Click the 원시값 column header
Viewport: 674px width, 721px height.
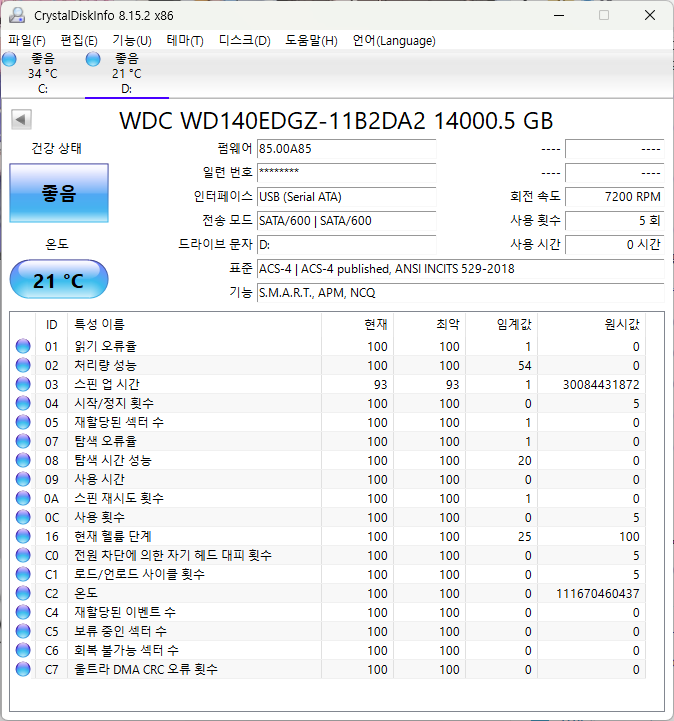[591, 325]
